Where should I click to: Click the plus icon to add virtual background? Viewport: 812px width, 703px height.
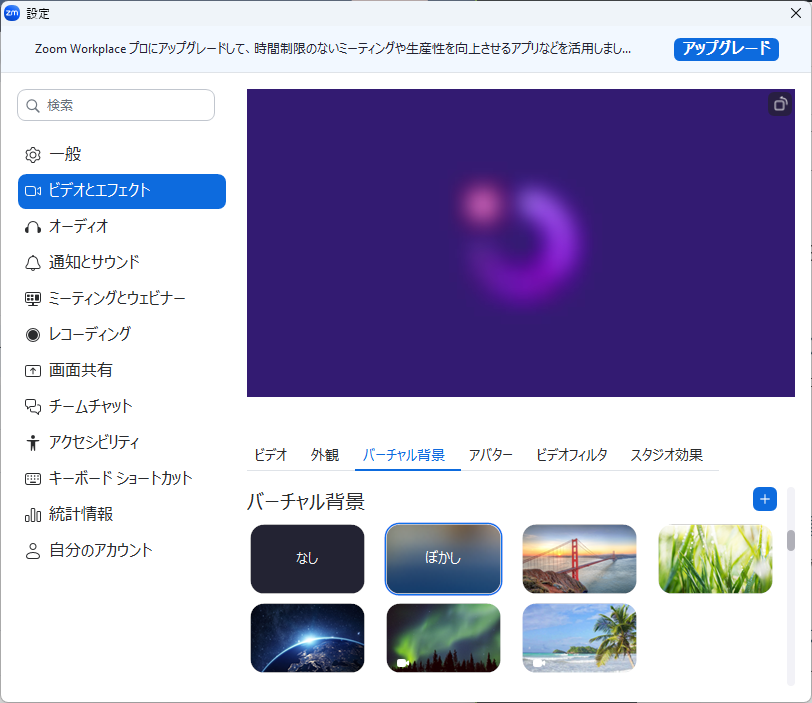[x=764, y=498]
